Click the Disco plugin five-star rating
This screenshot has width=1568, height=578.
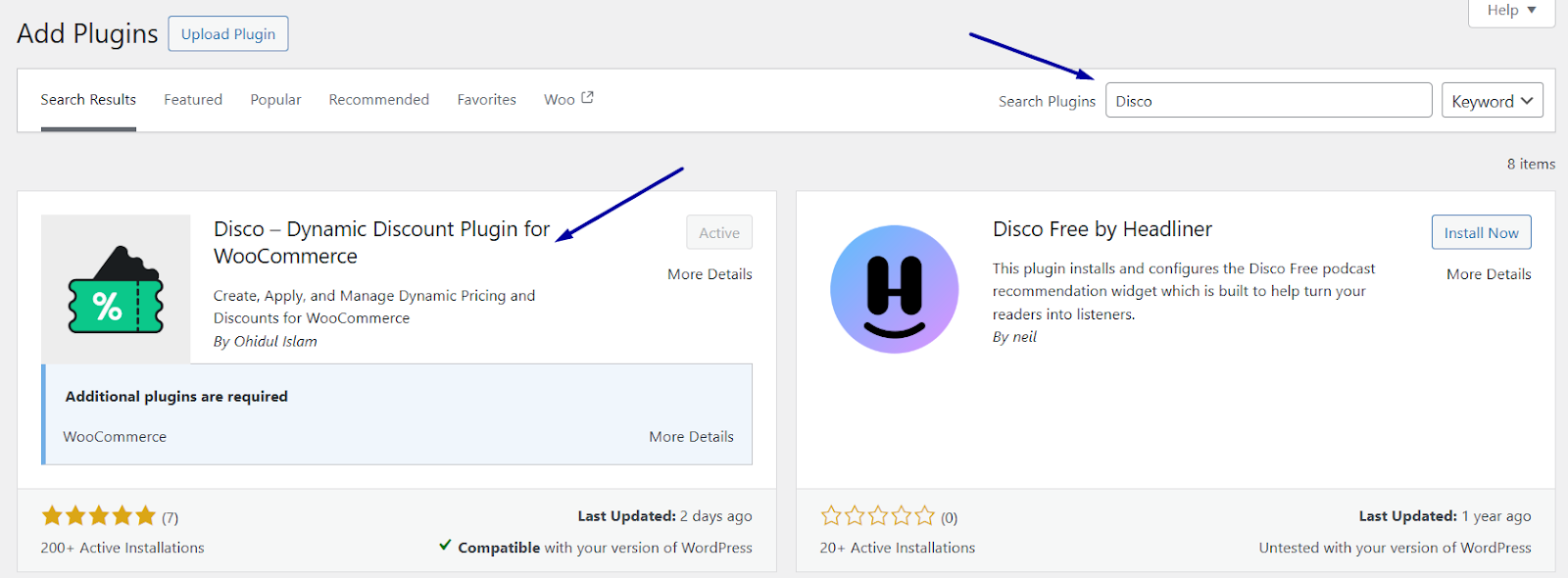pyautogui.click(x=99, y=516)
